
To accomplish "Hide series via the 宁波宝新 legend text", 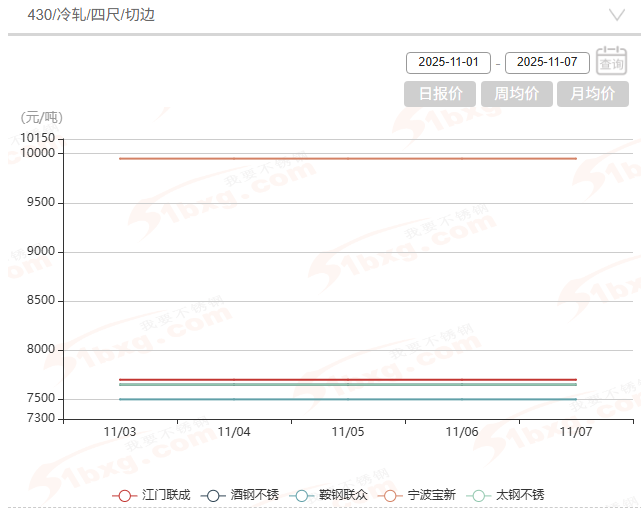I will click(x=432, y=495).
